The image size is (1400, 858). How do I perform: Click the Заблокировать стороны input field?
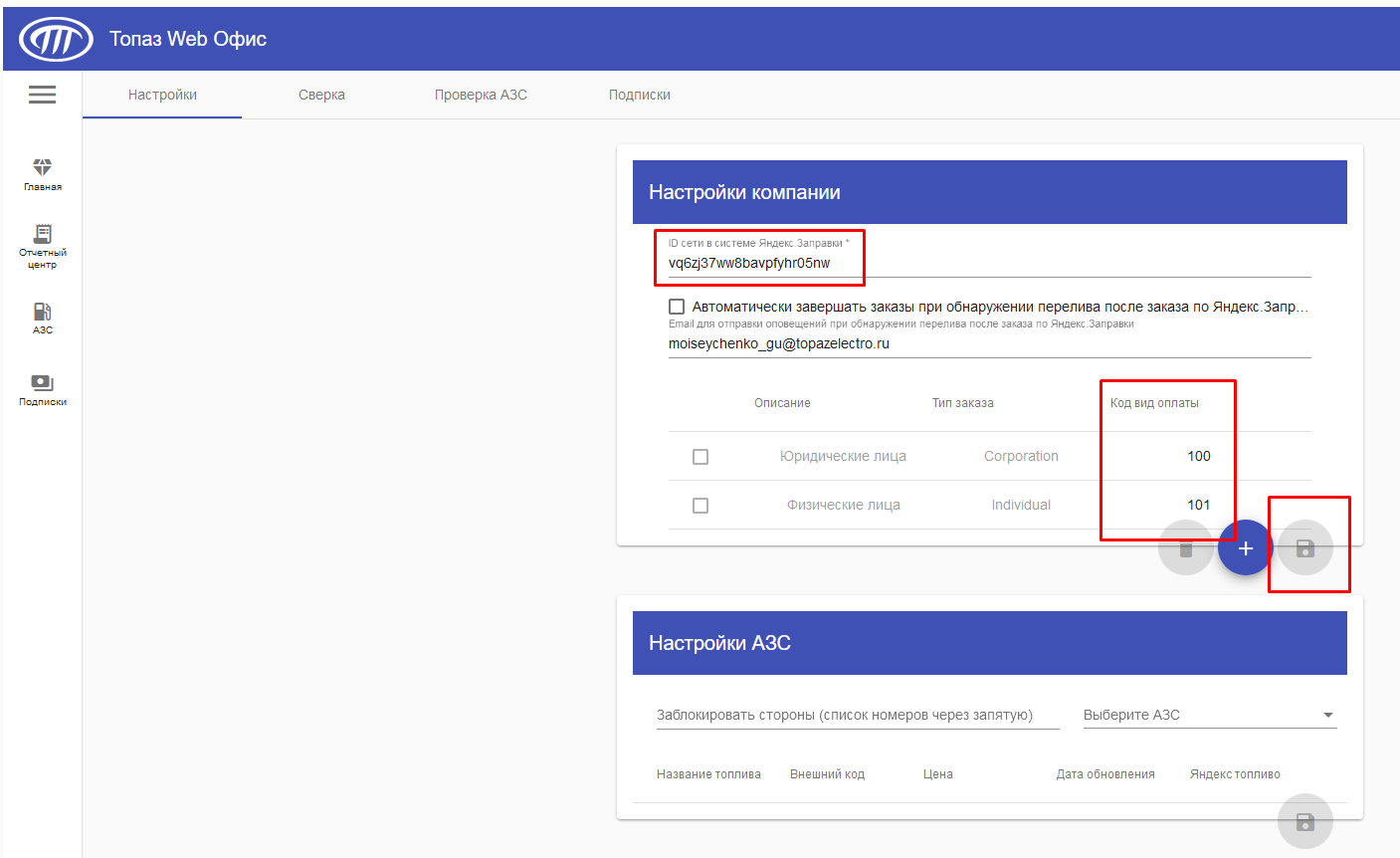click(x=858, y=716)
